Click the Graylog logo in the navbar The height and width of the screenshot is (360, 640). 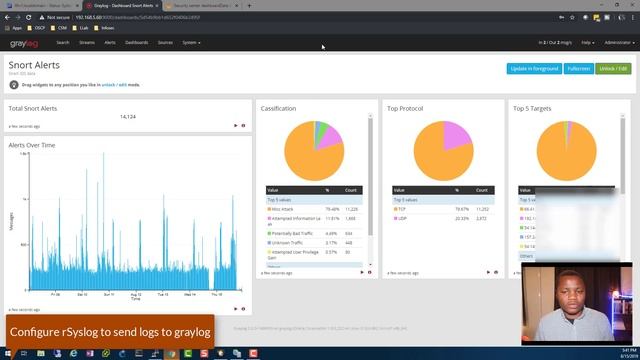point(24,43)
